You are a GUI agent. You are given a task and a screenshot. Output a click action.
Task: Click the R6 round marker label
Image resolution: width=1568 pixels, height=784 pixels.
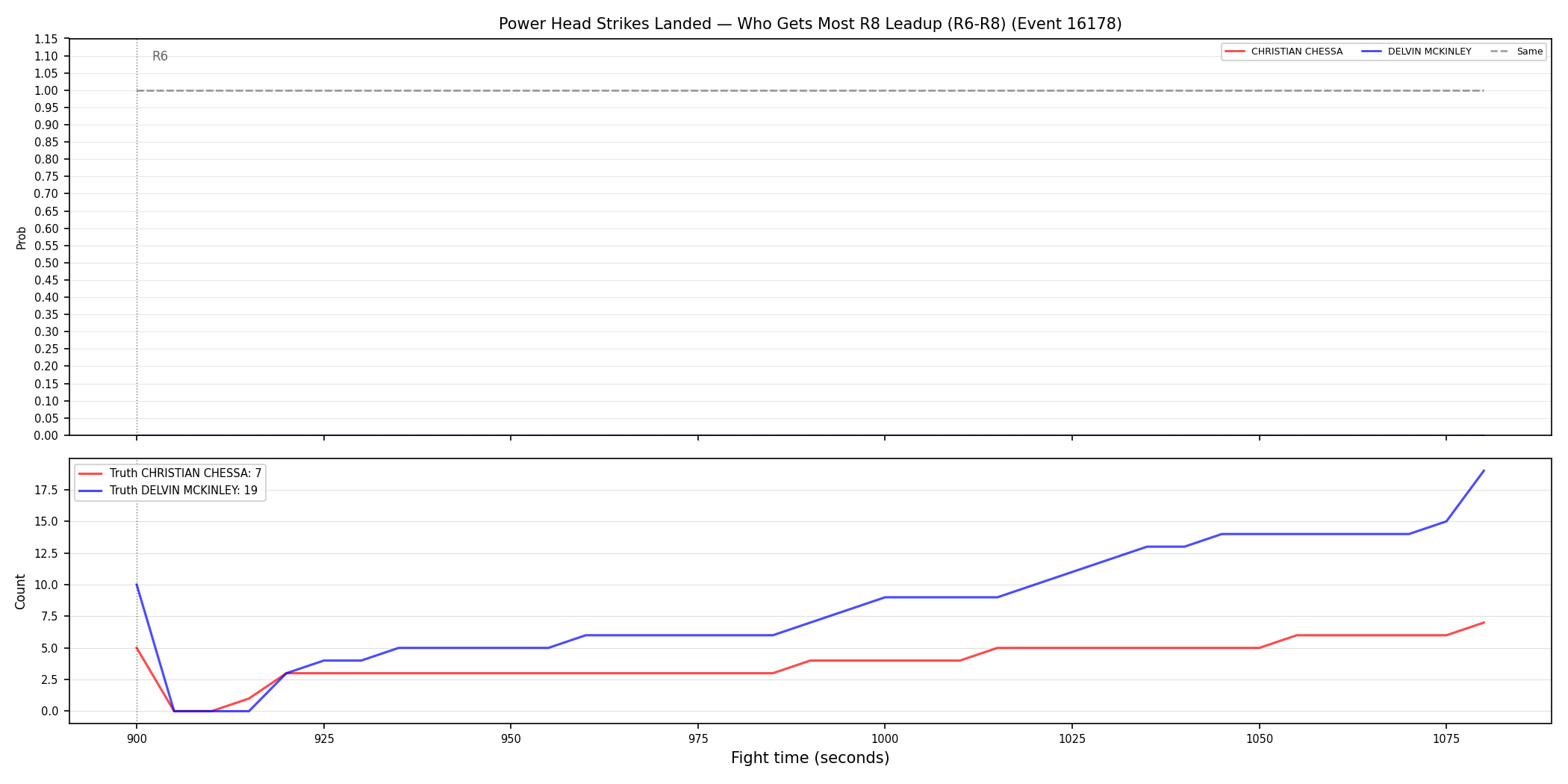click(160, 56)
